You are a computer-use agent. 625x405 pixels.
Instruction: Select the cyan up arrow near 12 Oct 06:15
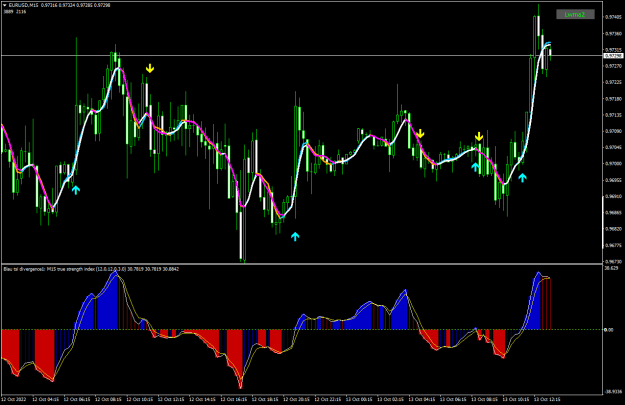click(x=76, y=190)
